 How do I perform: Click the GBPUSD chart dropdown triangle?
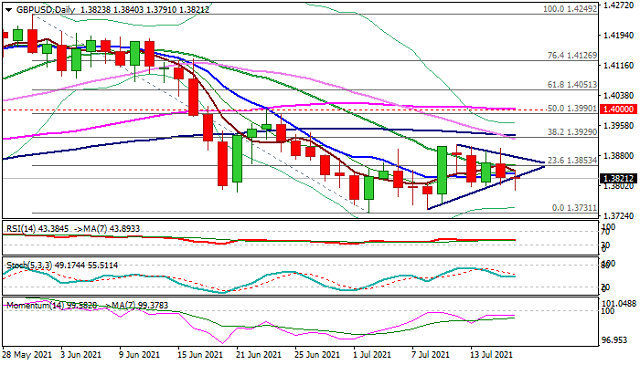click(8, 10)
